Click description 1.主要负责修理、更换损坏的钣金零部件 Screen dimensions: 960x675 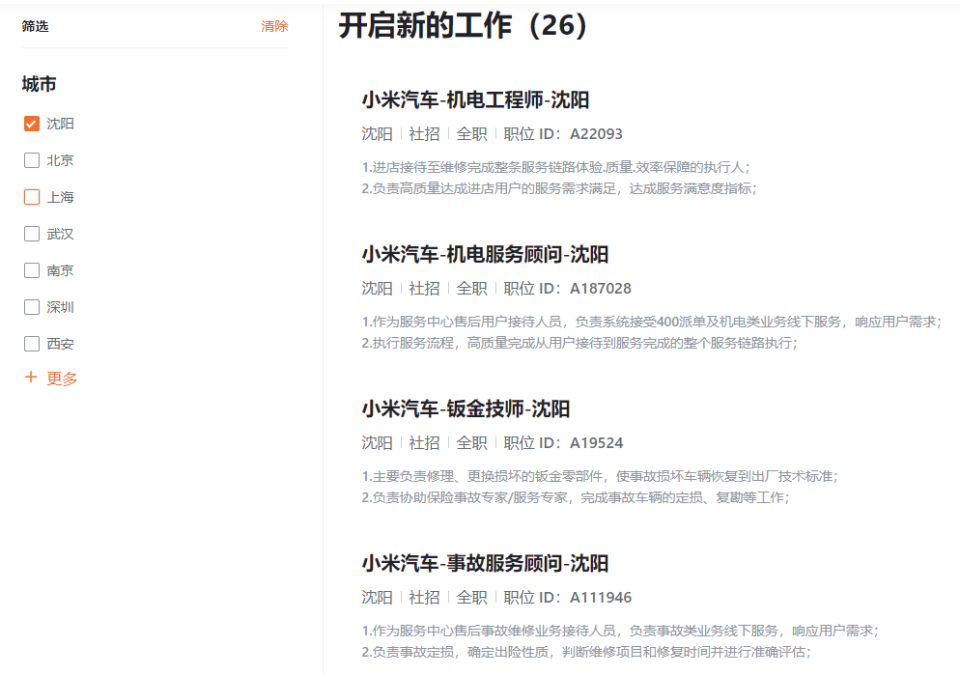click(x=599, y=476)
